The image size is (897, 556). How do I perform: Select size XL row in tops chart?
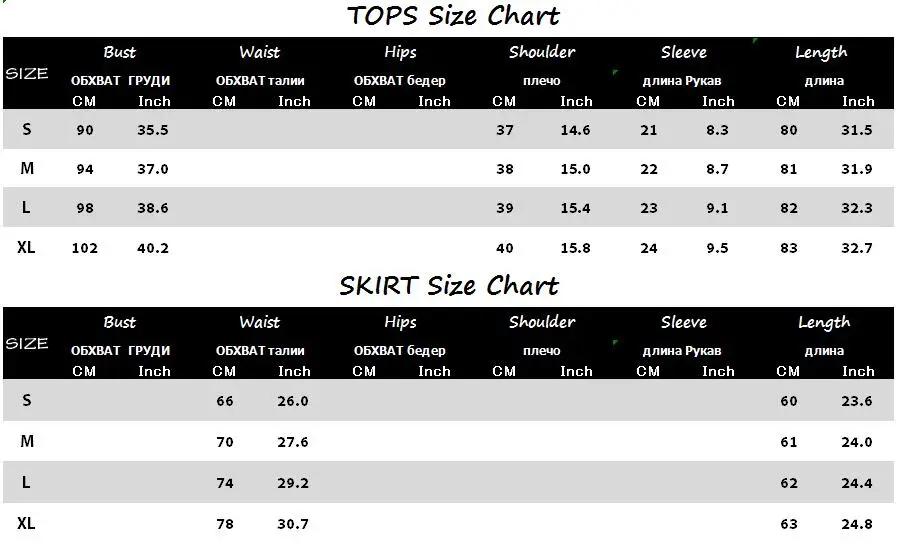pyautogui.click(x=448, y=248)
